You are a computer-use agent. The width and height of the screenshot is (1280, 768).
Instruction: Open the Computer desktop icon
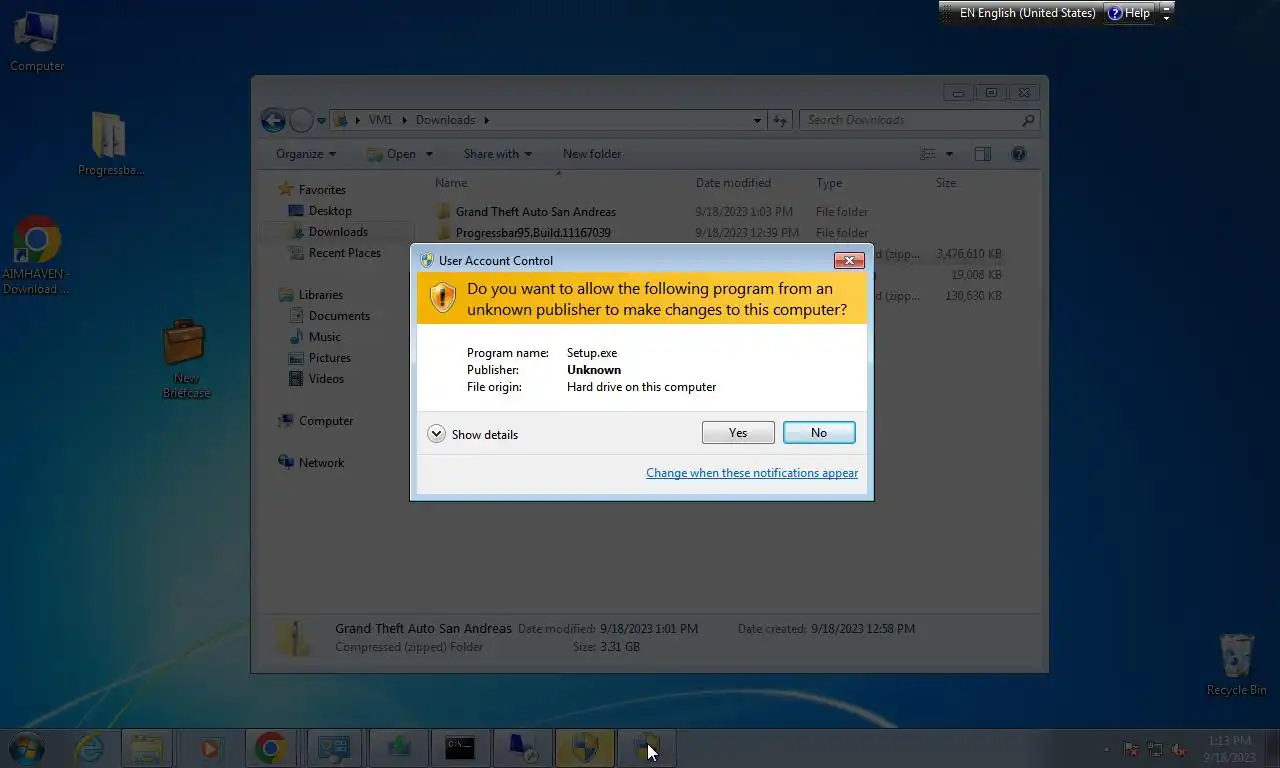tap(37, 41)
